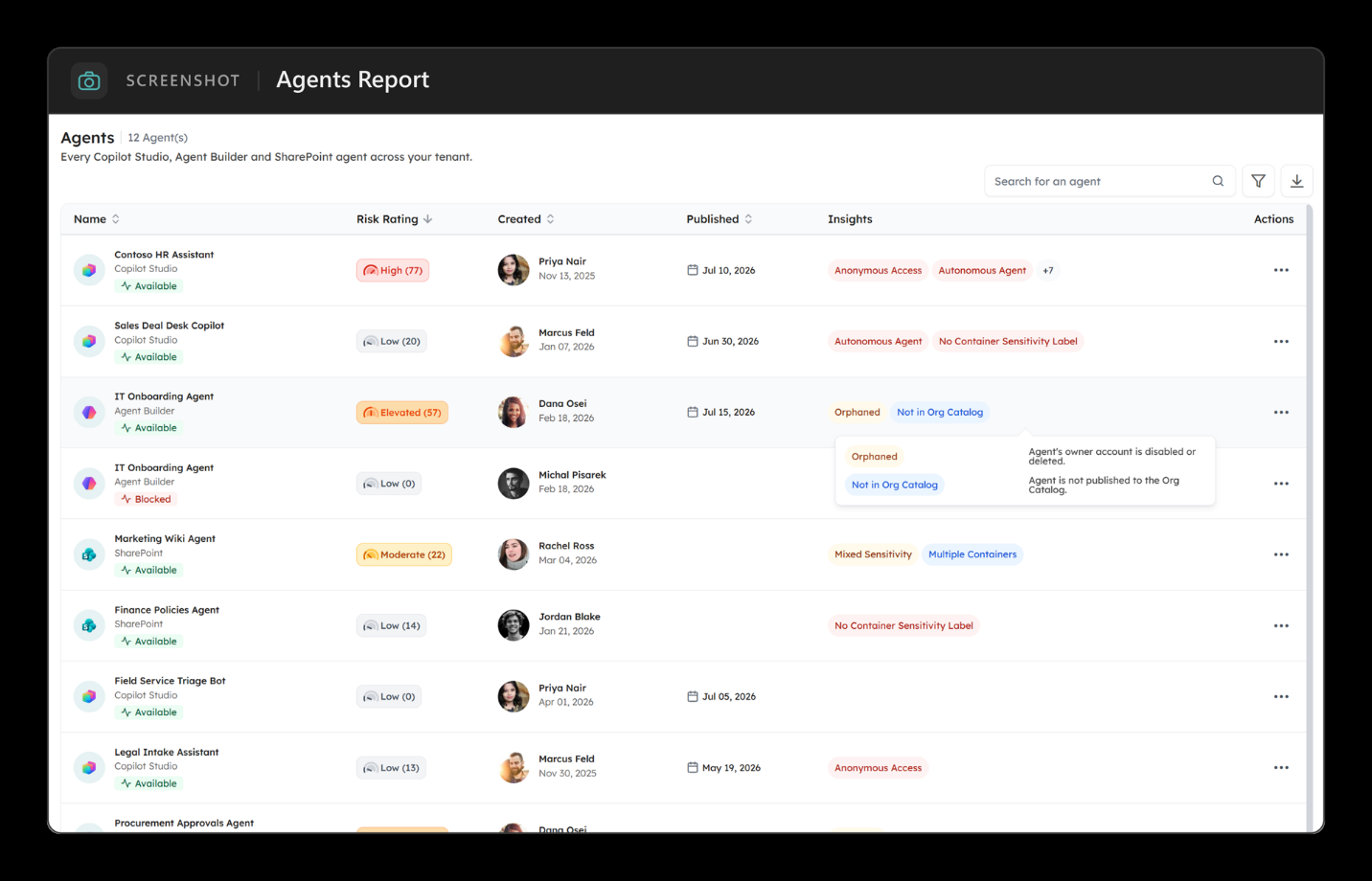Click No Container Sensitivity Label on Finance Policies Agent
The width and height of the screenshot is (1372, 881).
click(x=903, y=625)
